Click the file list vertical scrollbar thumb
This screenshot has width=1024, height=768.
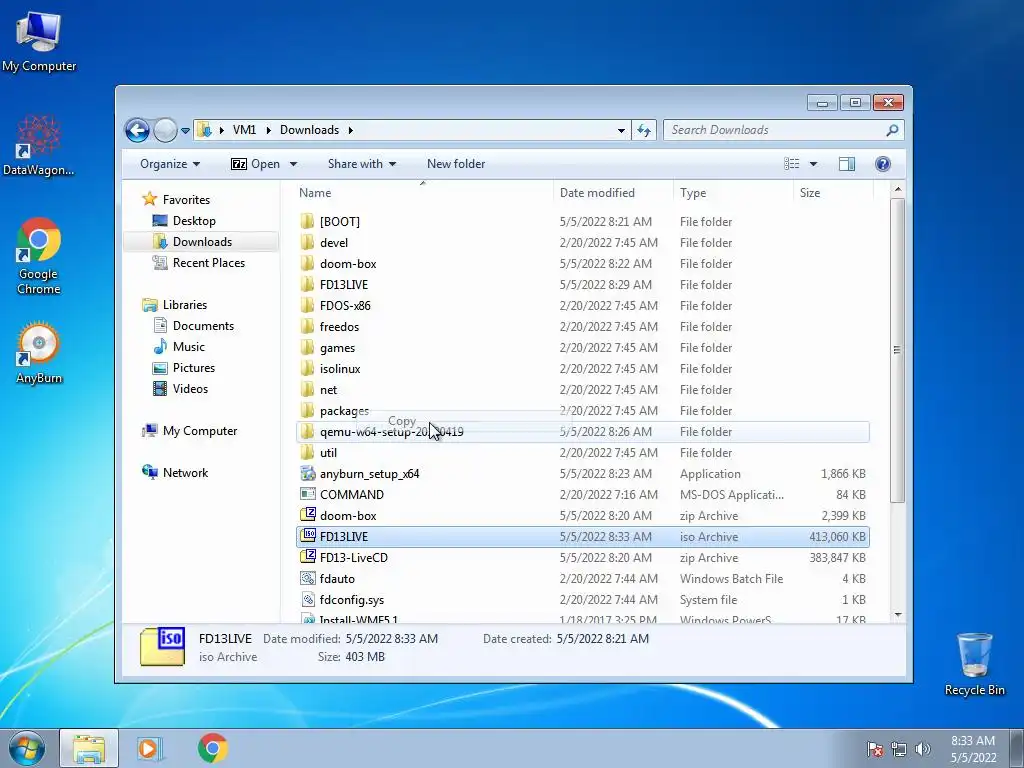pos(897,351)
